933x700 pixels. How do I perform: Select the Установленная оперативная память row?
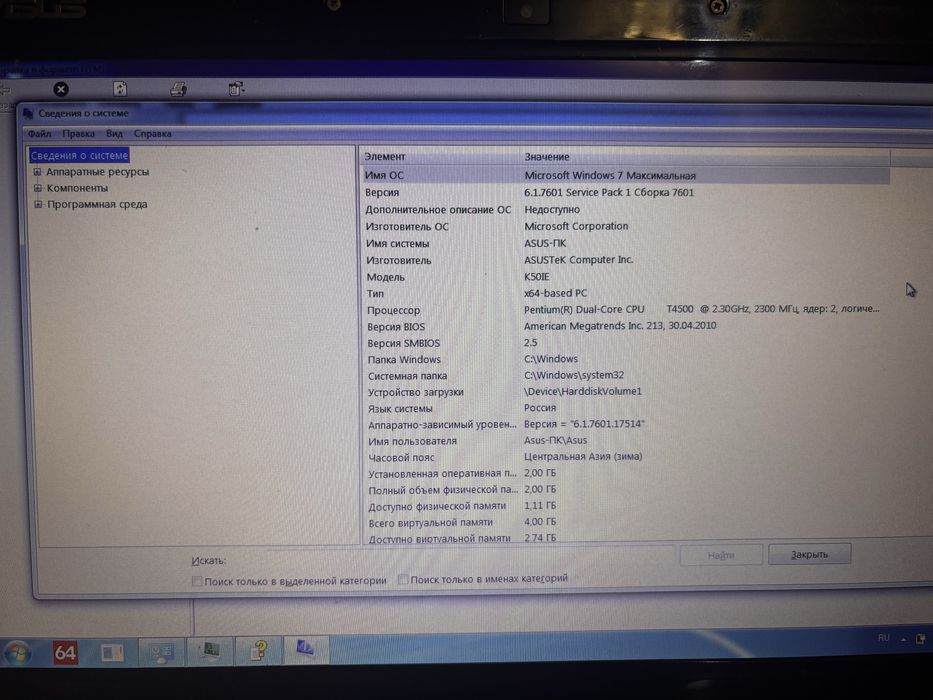click(x=625, y=473)
